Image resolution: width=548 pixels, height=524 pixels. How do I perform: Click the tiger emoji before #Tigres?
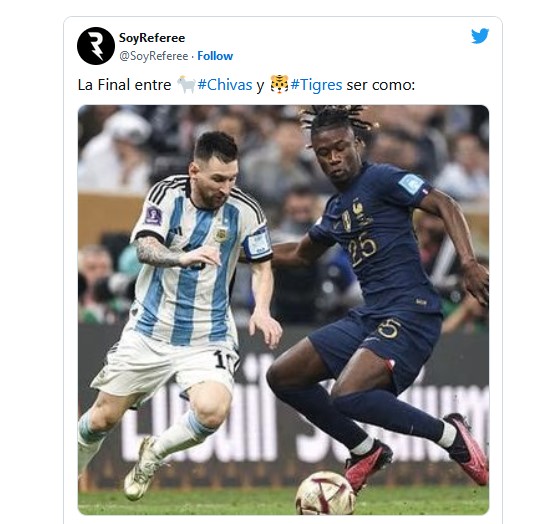point(279,85)
